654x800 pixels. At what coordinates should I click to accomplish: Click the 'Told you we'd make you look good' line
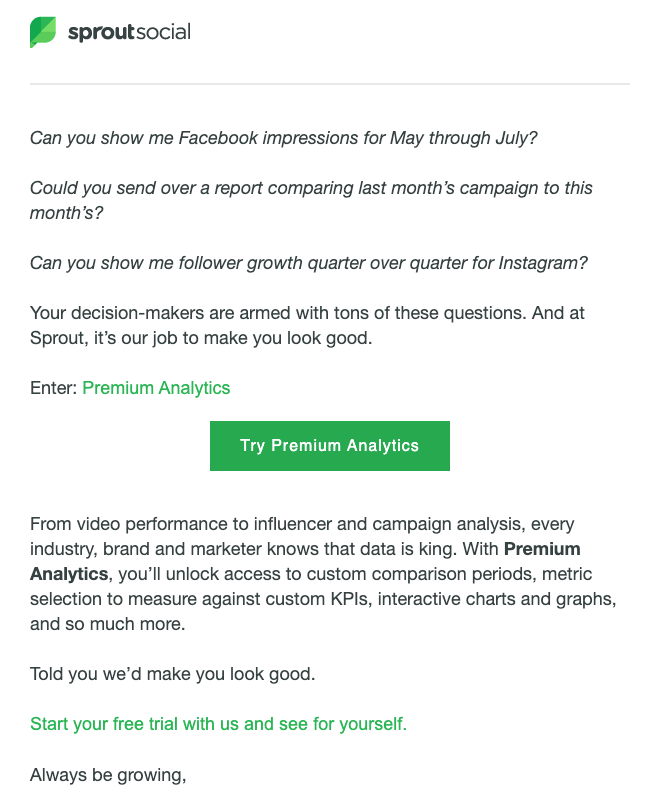pyautogui.click(x=172, y=674)
